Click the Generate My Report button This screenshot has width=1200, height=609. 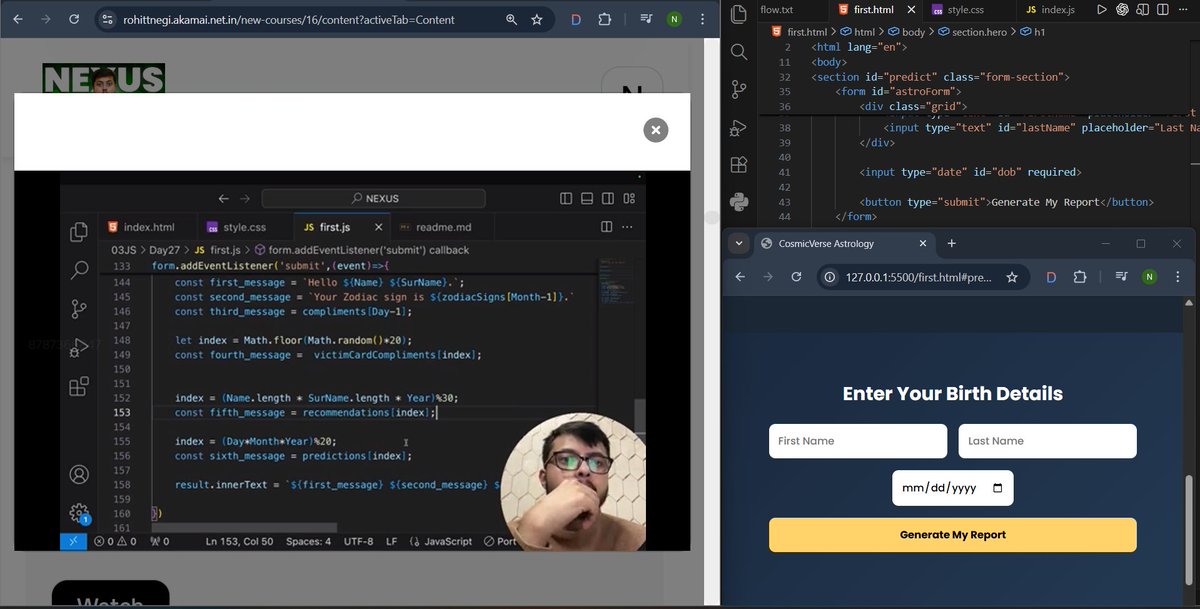952,534
